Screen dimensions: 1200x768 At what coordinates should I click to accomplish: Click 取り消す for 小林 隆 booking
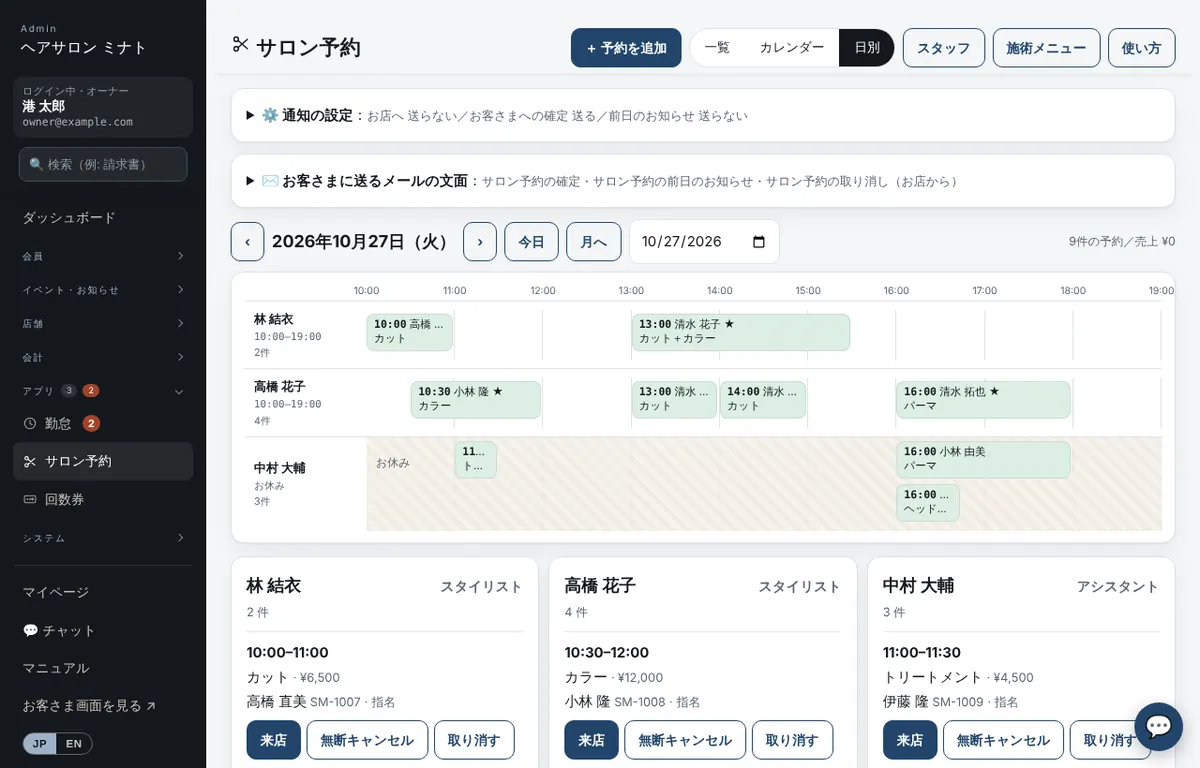coord(792,740)
